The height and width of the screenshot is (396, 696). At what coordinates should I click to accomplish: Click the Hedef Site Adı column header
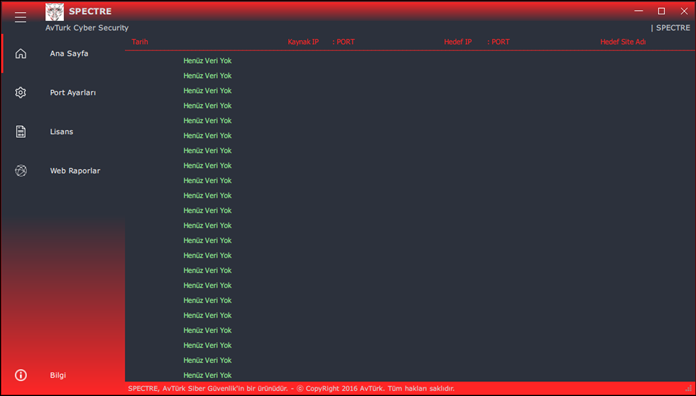click(x=623, y=42)
